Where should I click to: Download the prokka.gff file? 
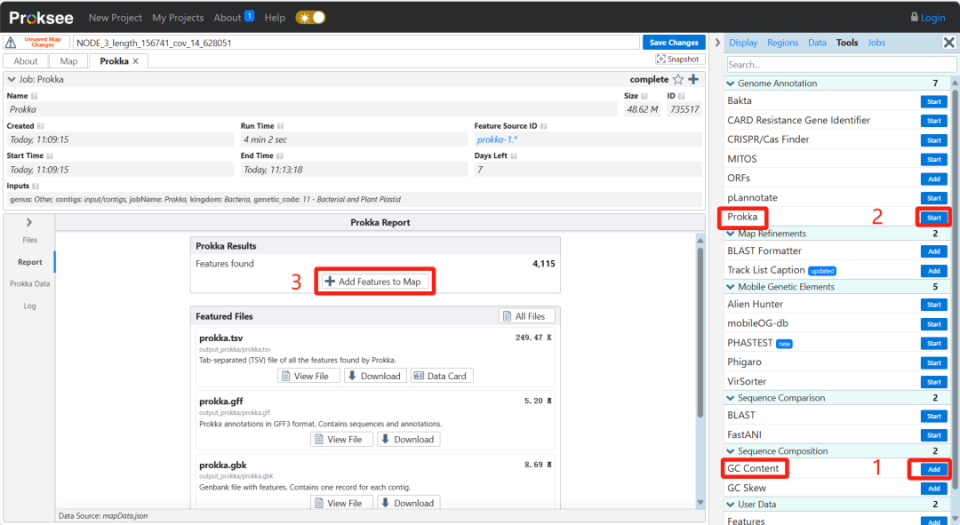click(x=408, y=439)
